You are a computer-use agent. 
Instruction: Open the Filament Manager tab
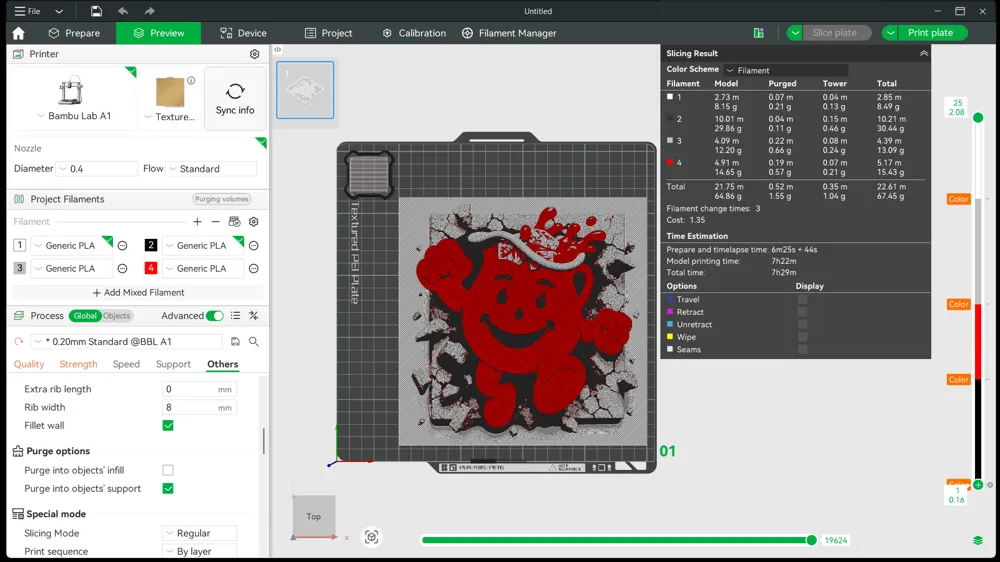tap(509, 33)
